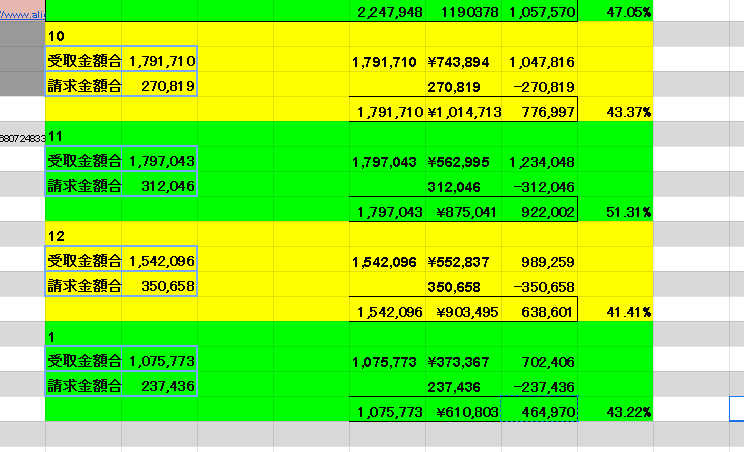Click 請求金額合 label beside 312,046
This screenshot has height=452, width=744.
(84, 186)
